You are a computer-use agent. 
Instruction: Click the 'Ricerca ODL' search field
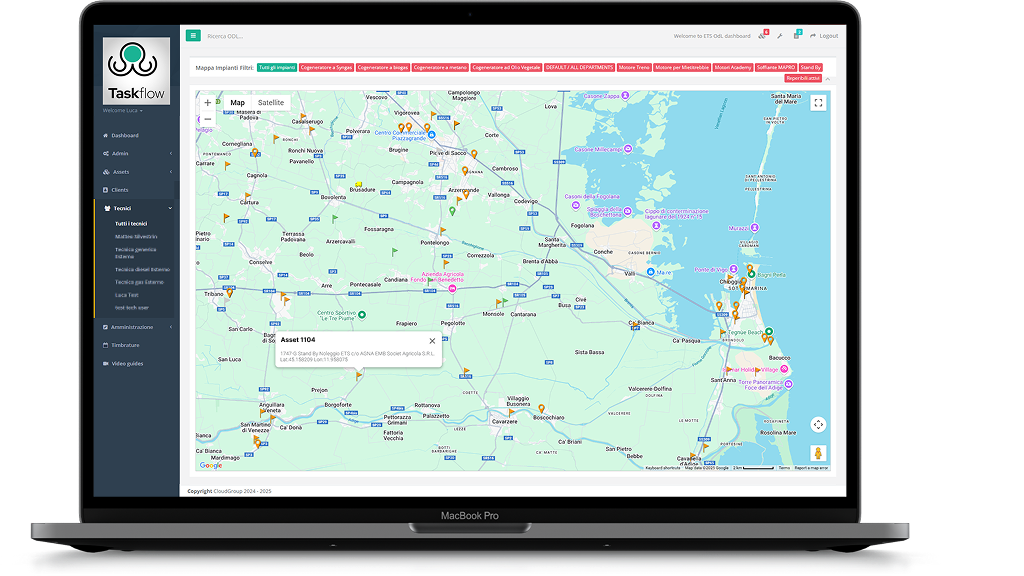pyautogui.click(x=240, y=36)
